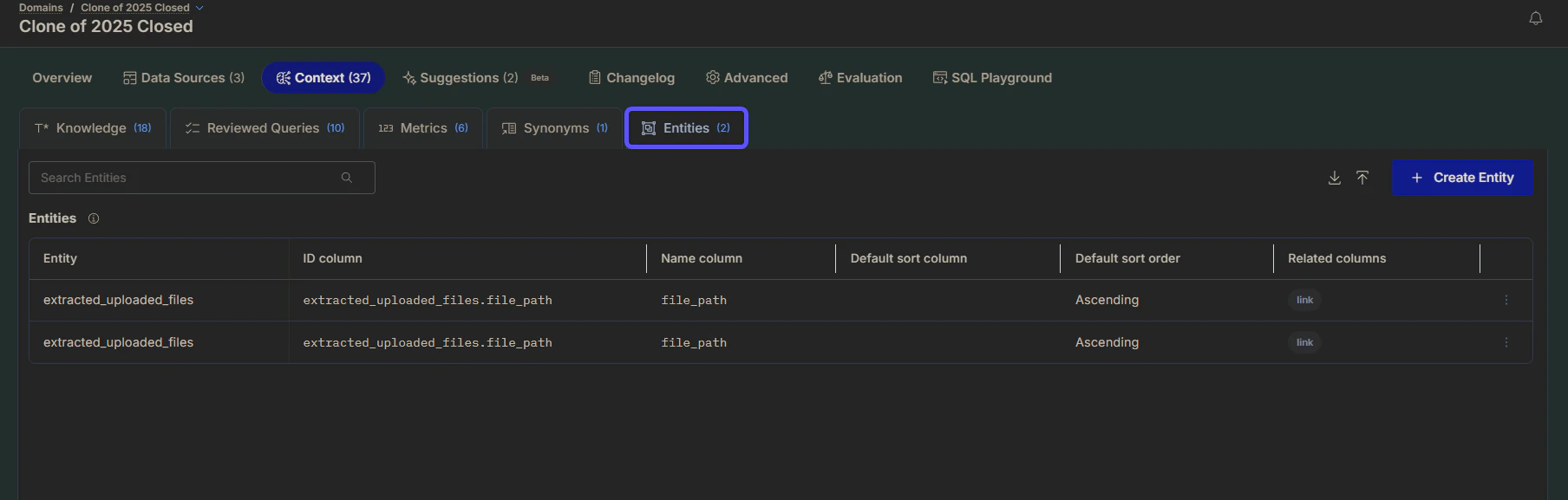The image size is (1568, 500).
Task: Focus the Search Entities input field
Action: 202,178
